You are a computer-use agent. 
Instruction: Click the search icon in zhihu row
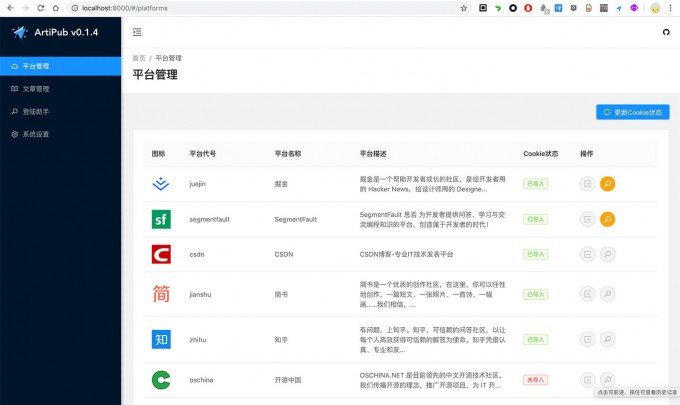coord(608,340)
